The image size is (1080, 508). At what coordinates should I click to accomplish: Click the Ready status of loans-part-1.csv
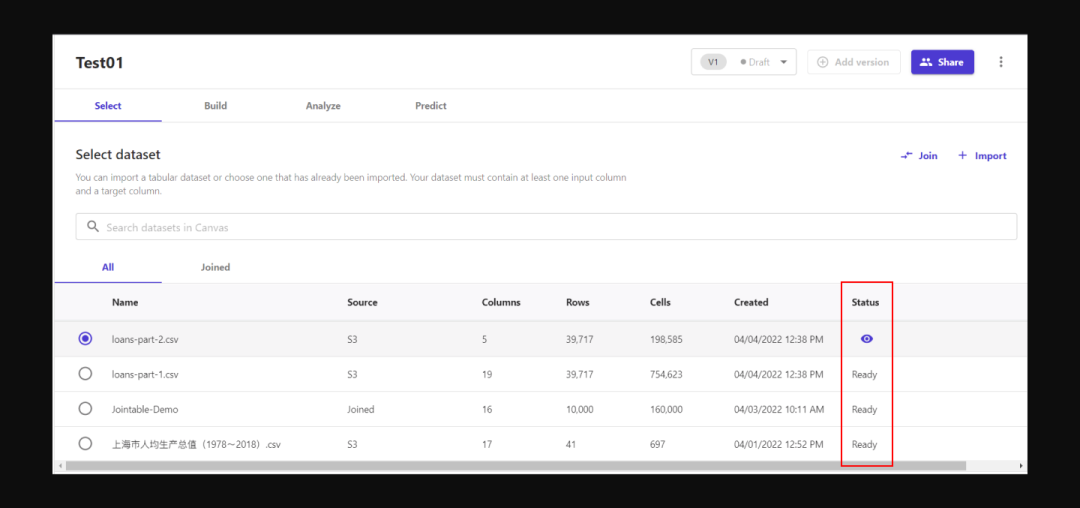coord(864,374)
